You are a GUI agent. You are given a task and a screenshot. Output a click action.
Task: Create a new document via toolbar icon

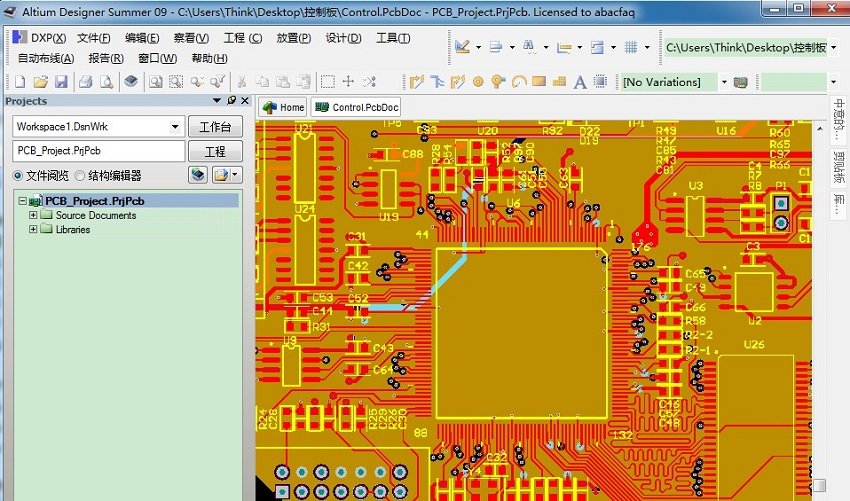(x=20, y=82)
